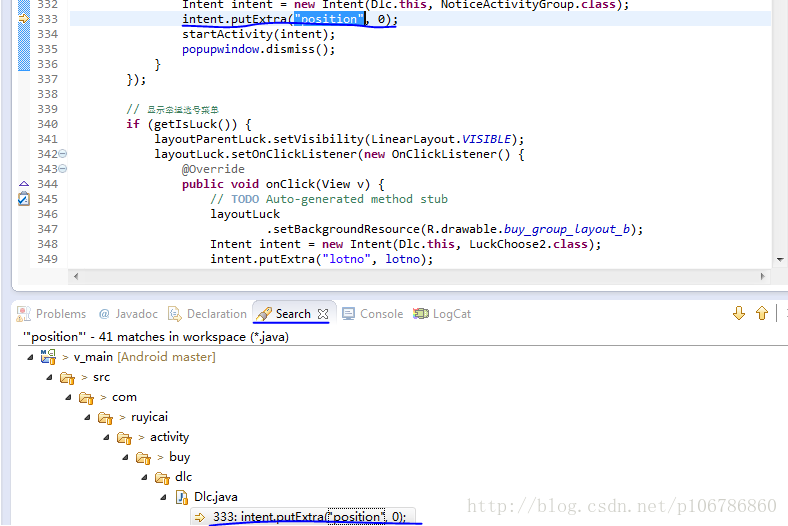Collapse the src folder node
Image resolution: width=788 pixels, height=526 pixels.
click(49, 377)
